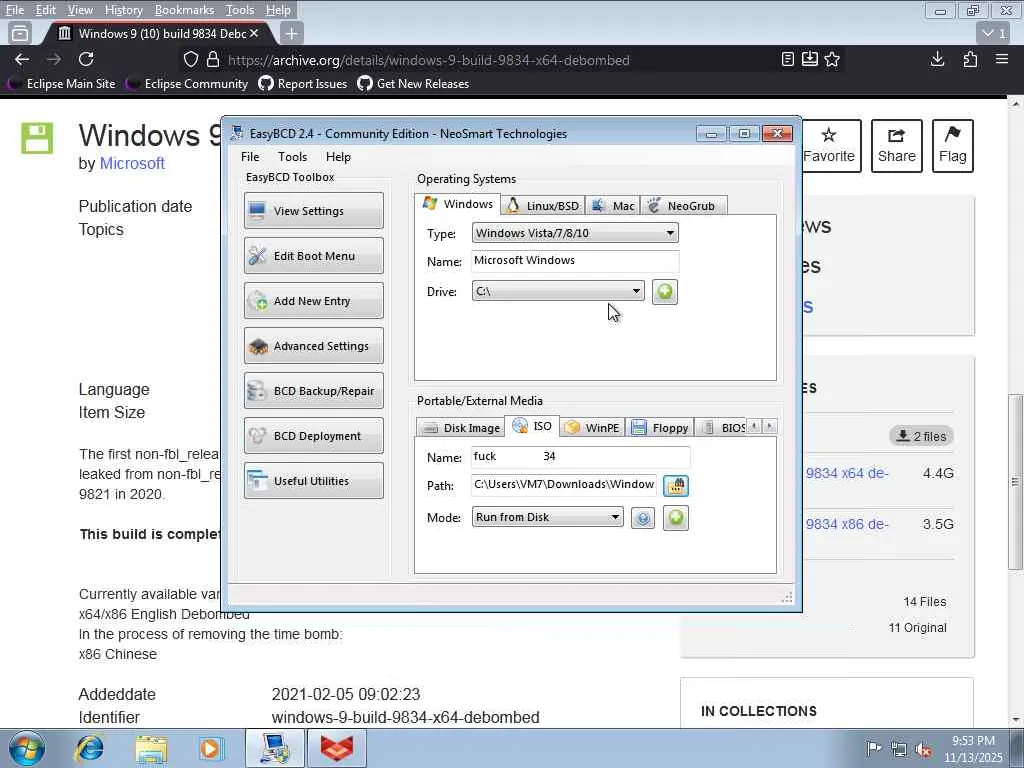Reload the archive.org page

86,59
